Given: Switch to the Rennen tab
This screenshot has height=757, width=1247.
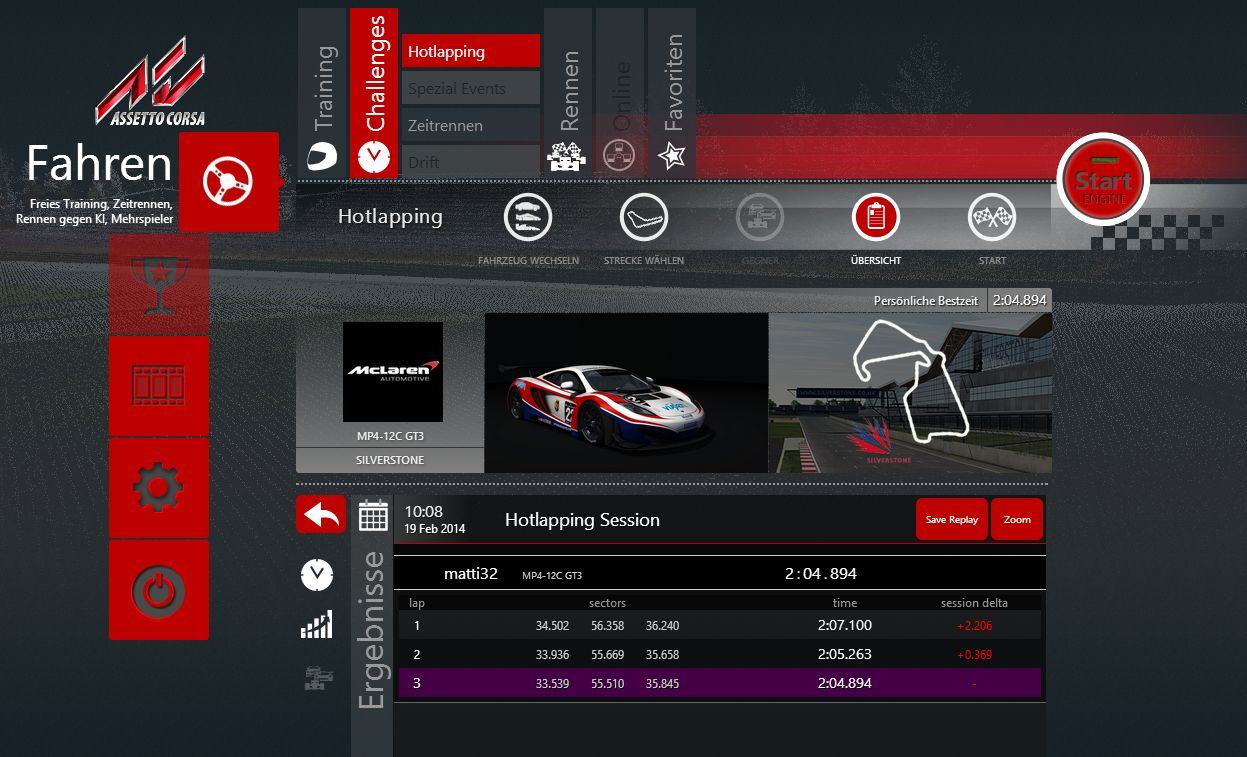Looking at the screenshot, I should 568,93.
